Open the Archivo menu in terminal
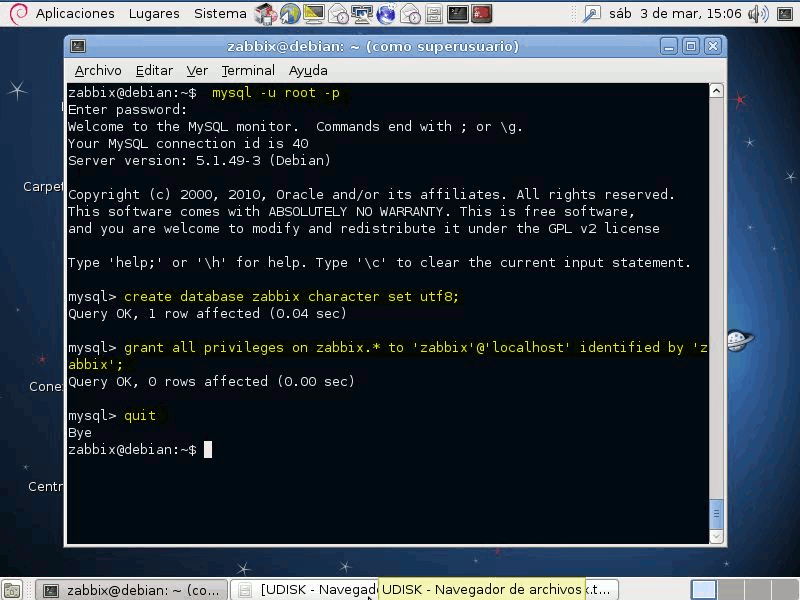The height and width of the screenshot is (600, 800). (x=98, y=71)
